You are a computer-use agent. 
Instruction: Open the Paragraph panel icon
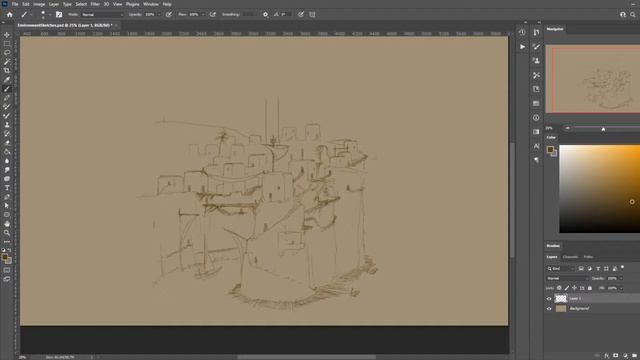pyautogui.click(x=536, y=160)
